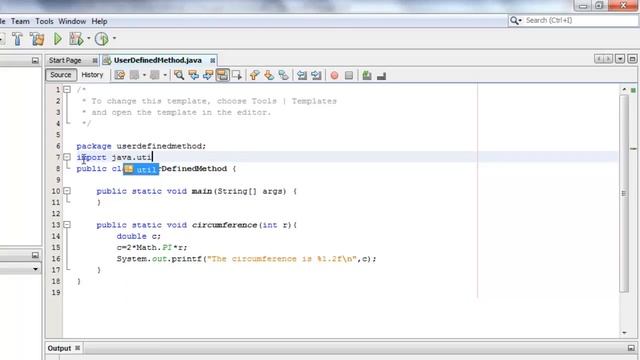The width and height of the screenshot is (640, 360).
Task: Minimize the Output panel
Action: (631, 348)
